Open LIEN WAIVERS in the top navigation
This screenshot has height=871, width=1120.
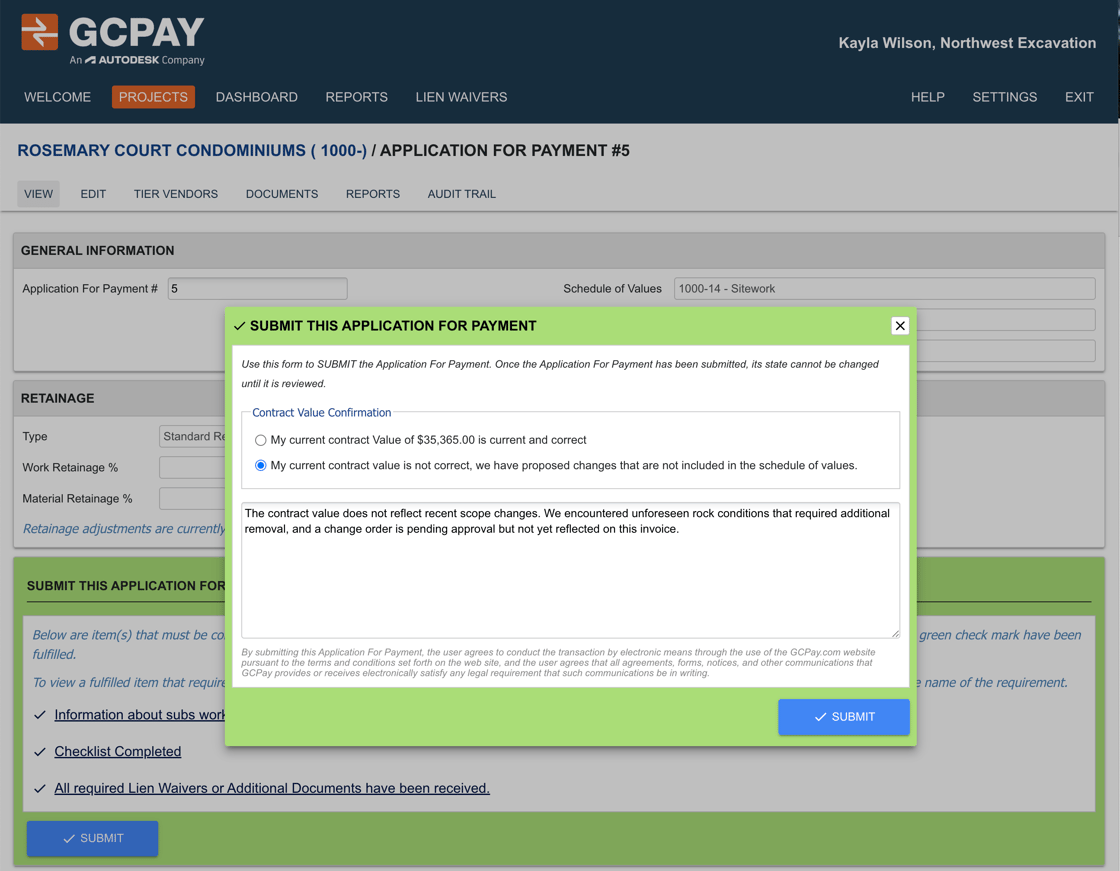pos(461,97)
